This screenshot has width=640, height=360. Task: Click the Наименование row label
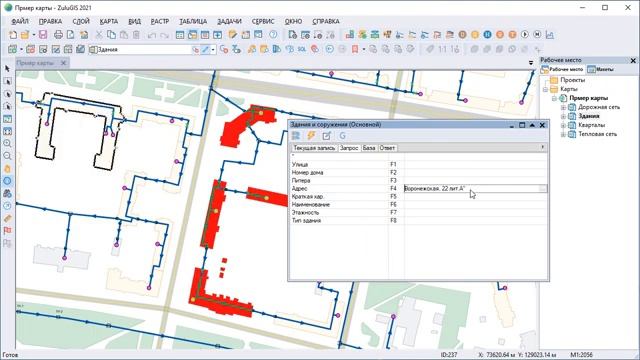pyautogui.click(x=311, y=204)
